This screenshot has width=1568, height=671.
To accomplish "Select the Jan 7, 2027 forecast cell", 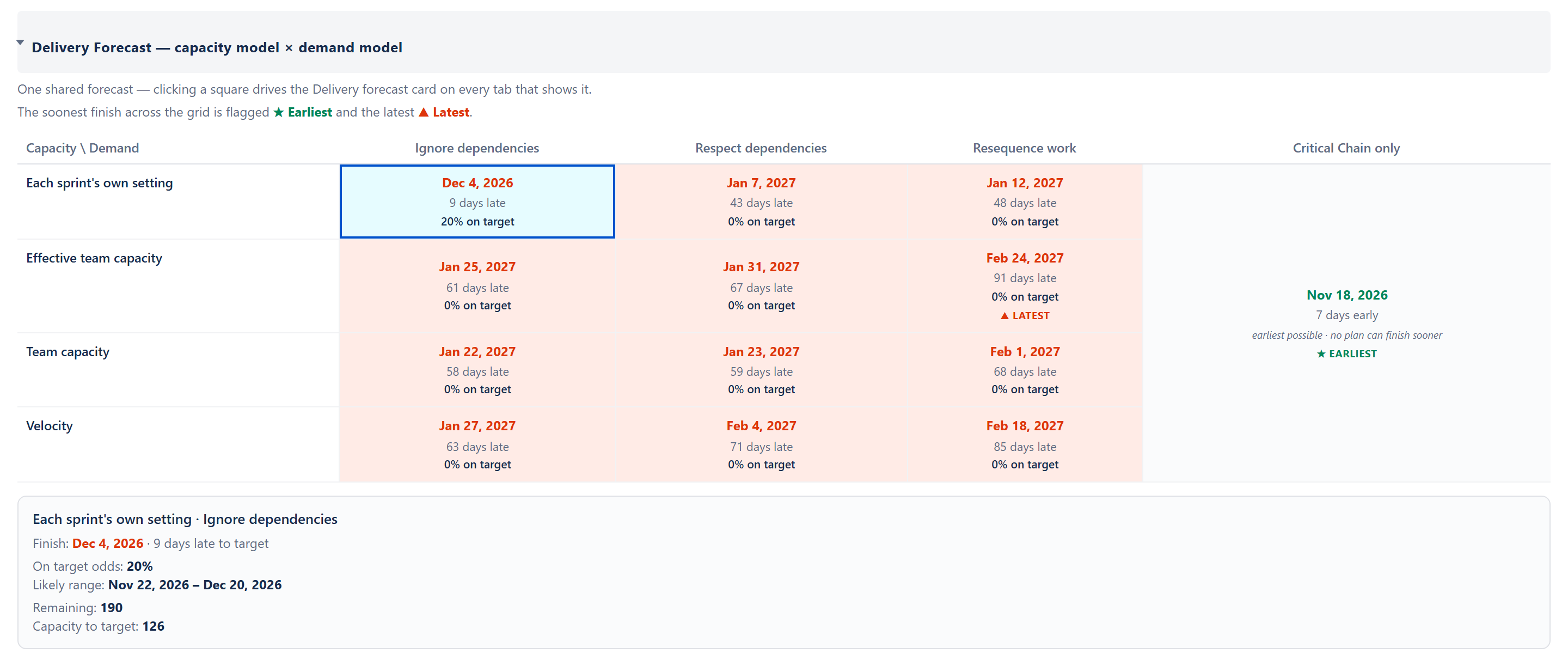I will (x=761, y=202).
